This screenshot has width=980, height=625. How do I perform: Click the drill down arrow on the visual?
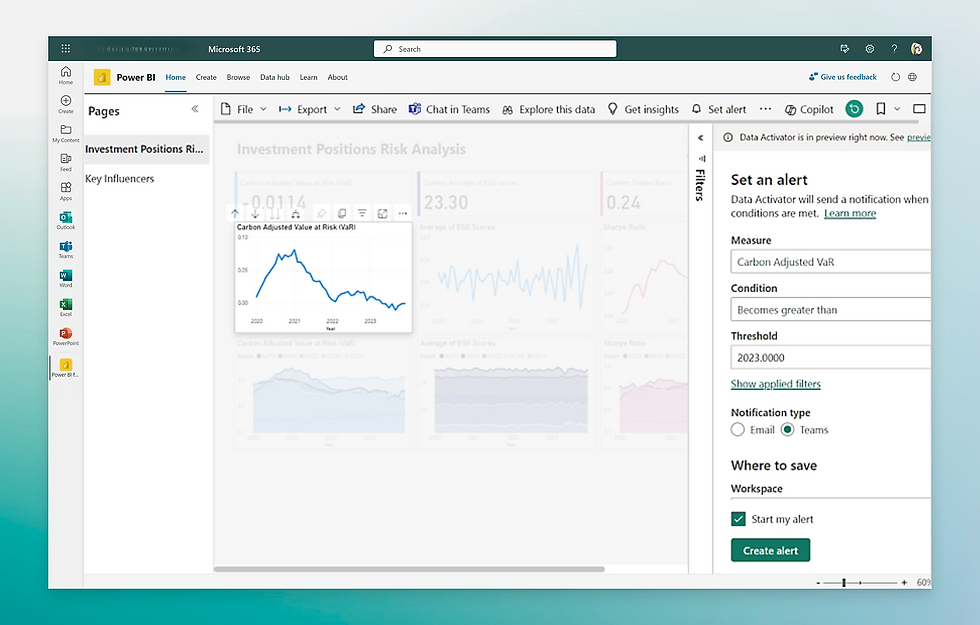pos(255,213)
